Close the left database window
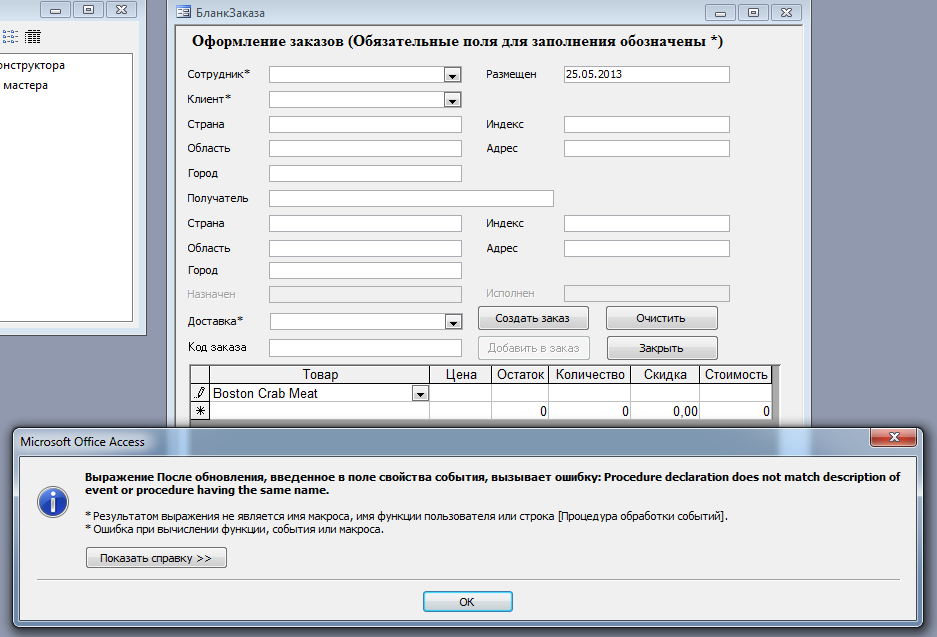 point(121,10)
